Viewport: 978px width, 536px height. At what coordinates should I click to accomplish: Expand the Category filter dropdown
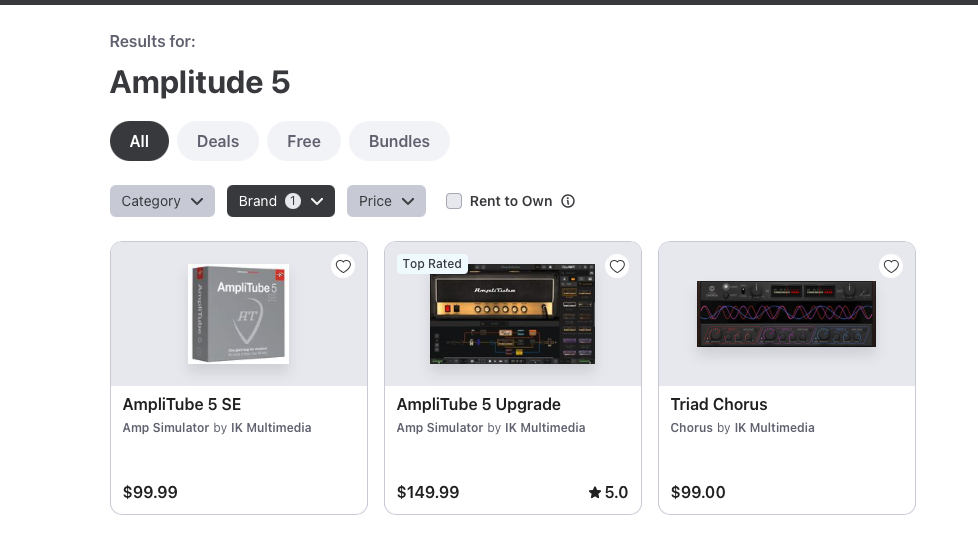tap(162, 201)
